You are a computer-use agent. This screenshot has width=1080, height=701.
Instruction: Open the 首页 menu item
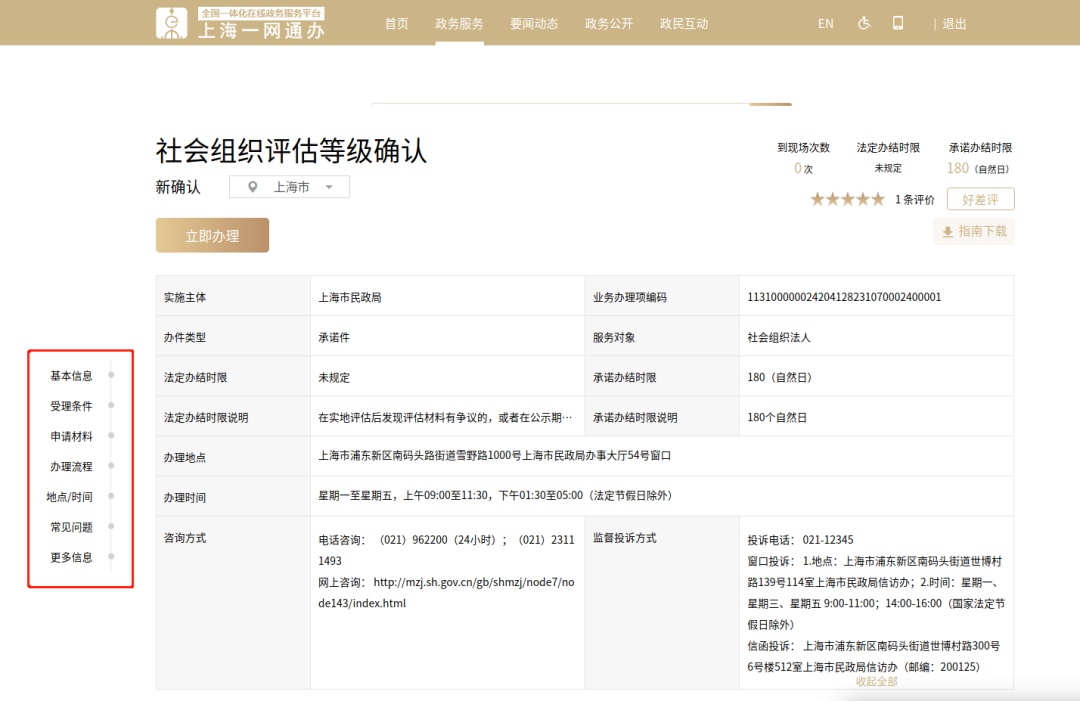397,24
